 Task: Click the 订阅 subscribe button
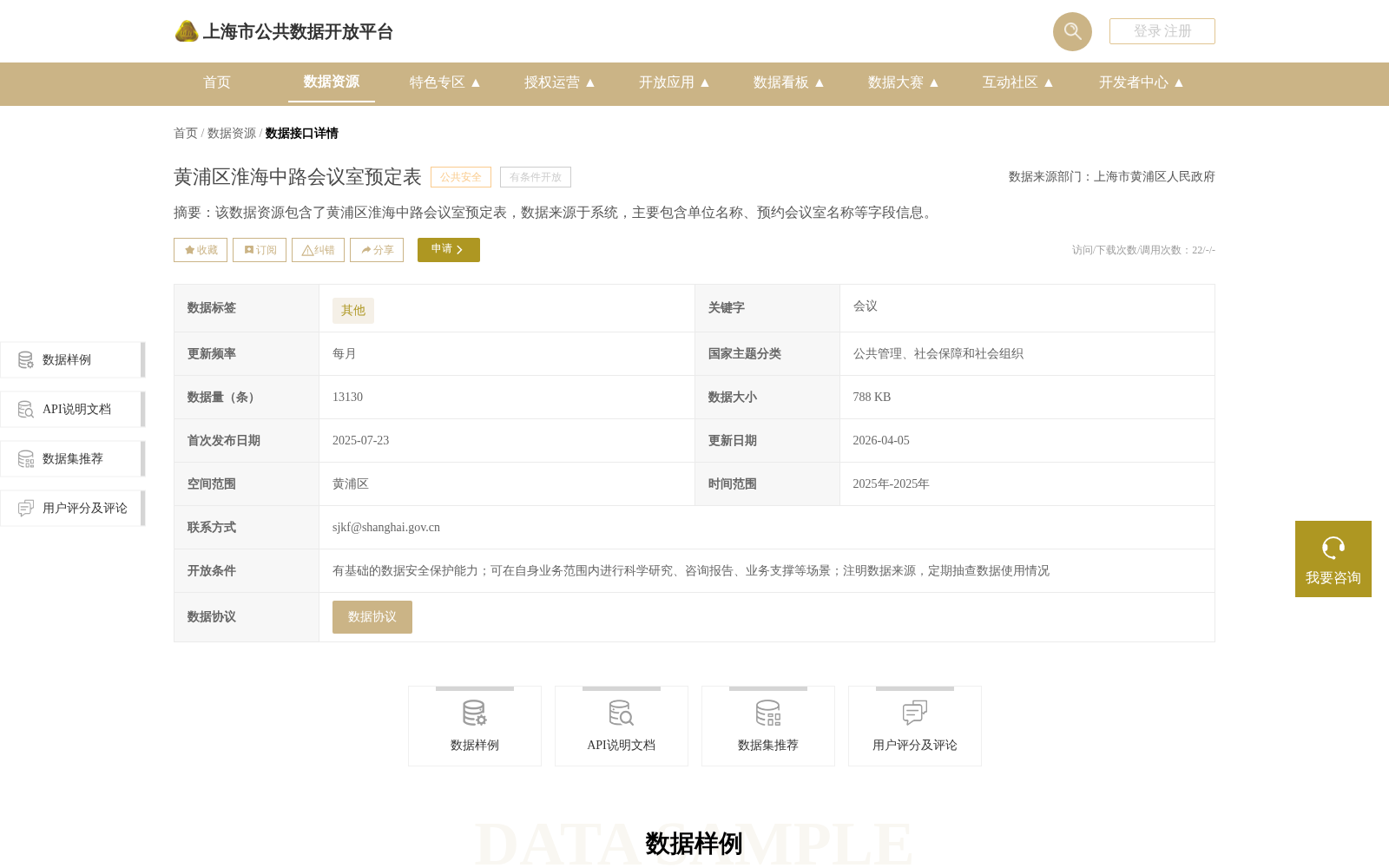tap(260, 250)
